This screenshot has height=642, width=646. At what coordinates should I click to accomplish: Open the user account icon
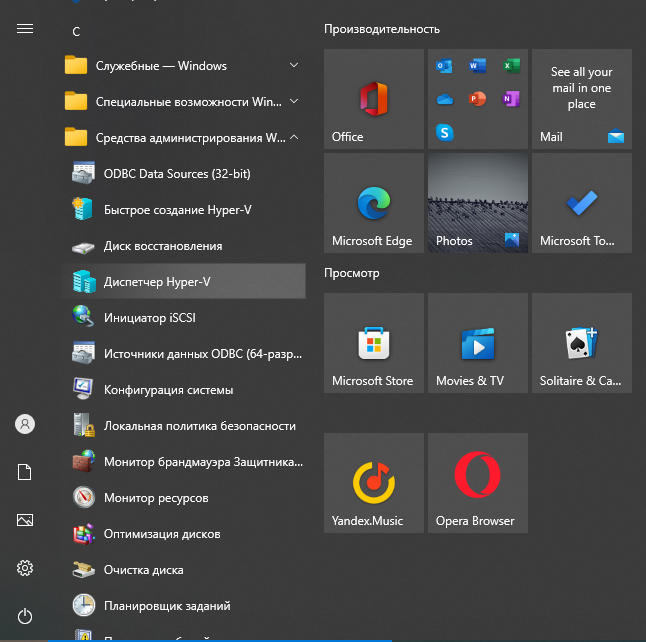(25, 424)
